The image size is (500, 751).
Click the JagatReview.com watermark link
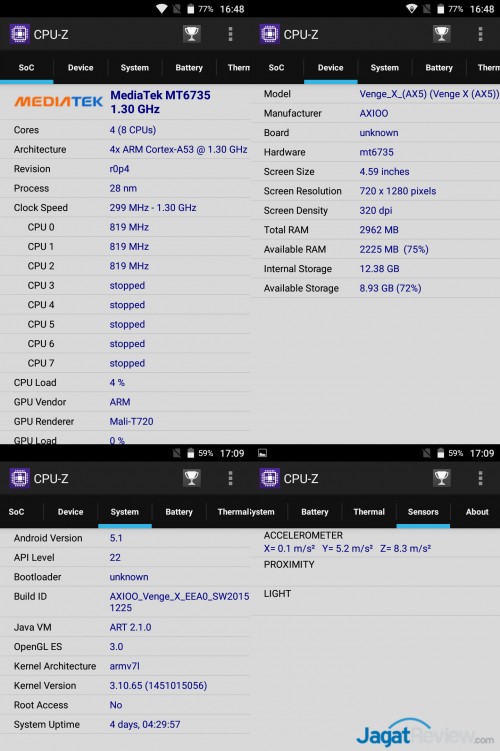coord(425,733)
